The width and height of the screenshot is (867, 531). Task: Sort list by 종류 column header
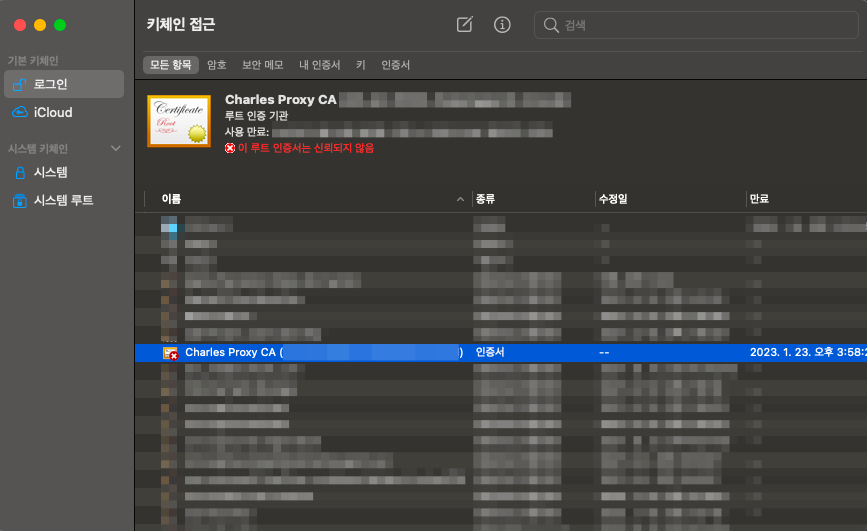485,199
